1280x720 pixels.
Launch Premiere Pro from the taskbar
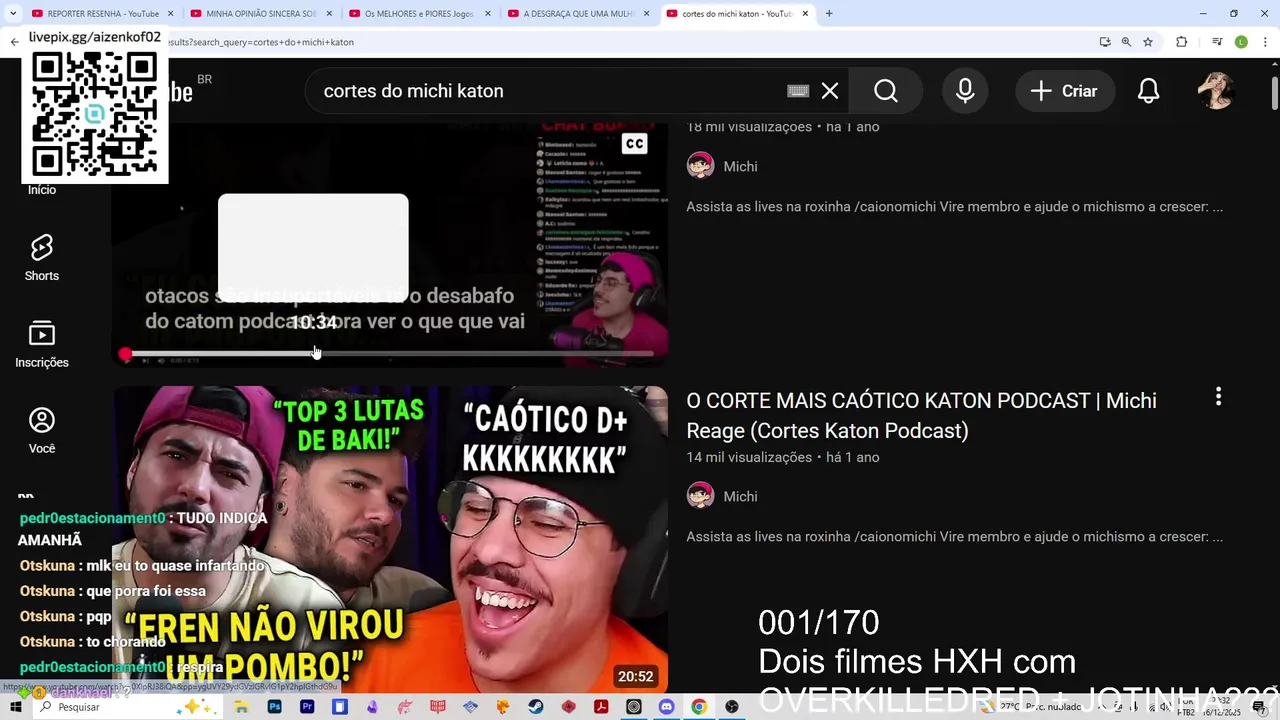(307, 707)
